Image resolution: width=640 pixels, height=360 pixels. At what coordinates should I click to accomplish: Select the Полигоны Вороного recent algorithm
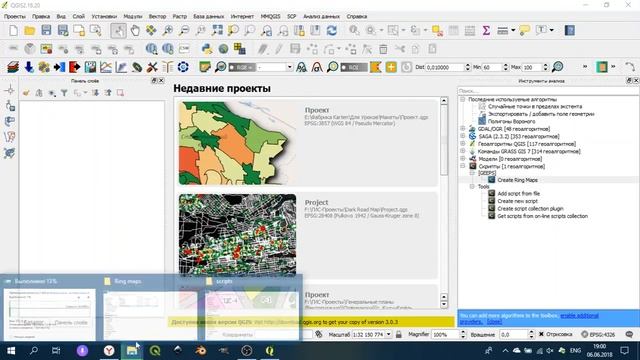(x=511, y=122)
